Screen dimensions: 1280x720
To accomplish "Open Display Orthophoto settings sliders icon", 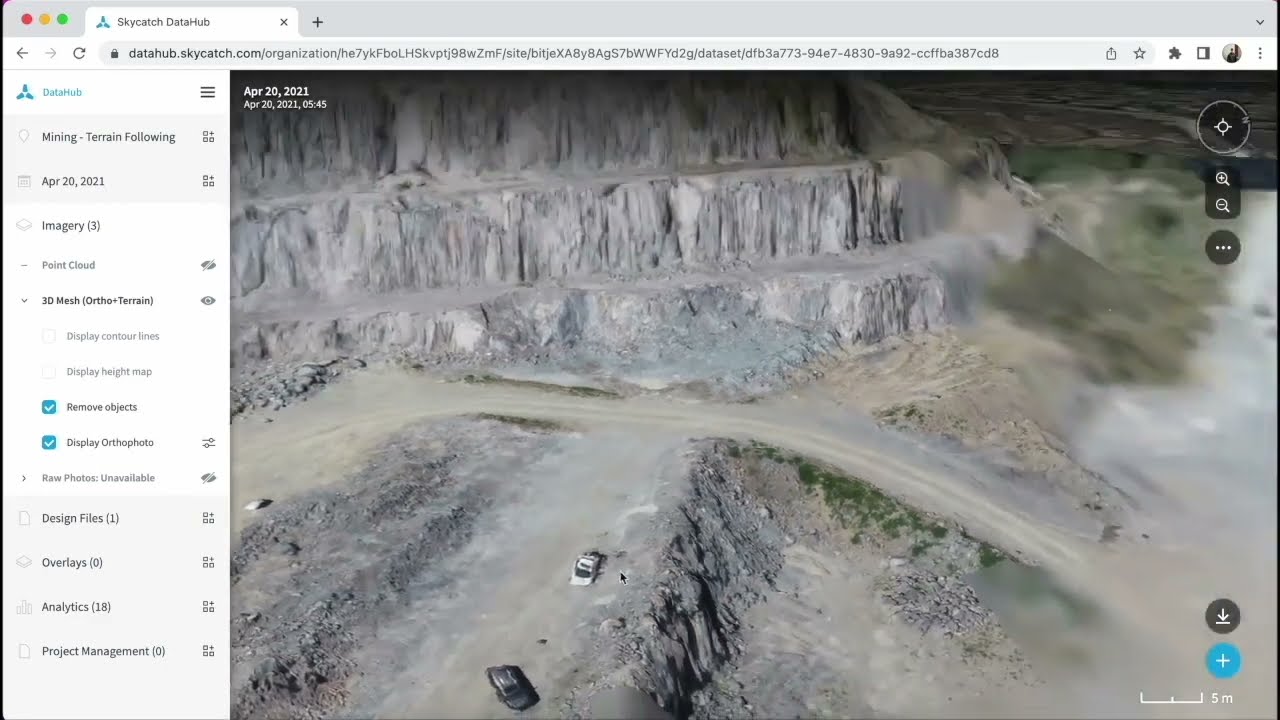I will [208, 442].
